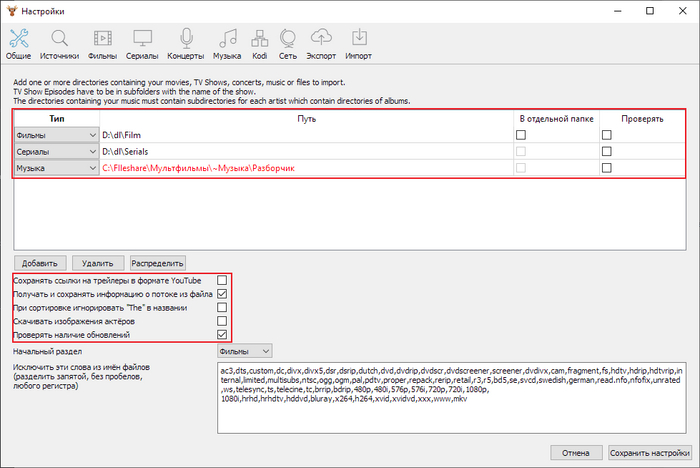Screen dimensions: 700x468
Task: Tick В отдельной папке for D:\dl\Film
Action: point(520,135)
